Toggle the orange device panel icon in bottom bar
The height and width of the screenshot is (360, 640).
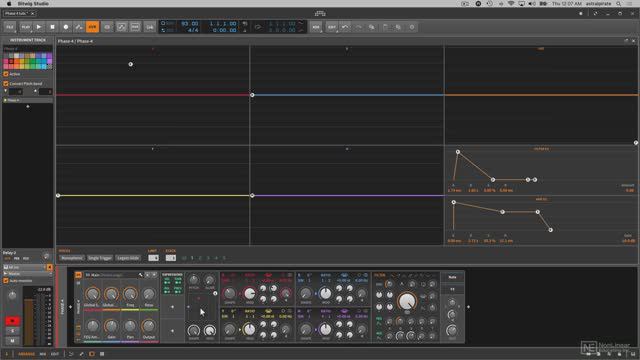pyautogui.click(x=92, y=354)
